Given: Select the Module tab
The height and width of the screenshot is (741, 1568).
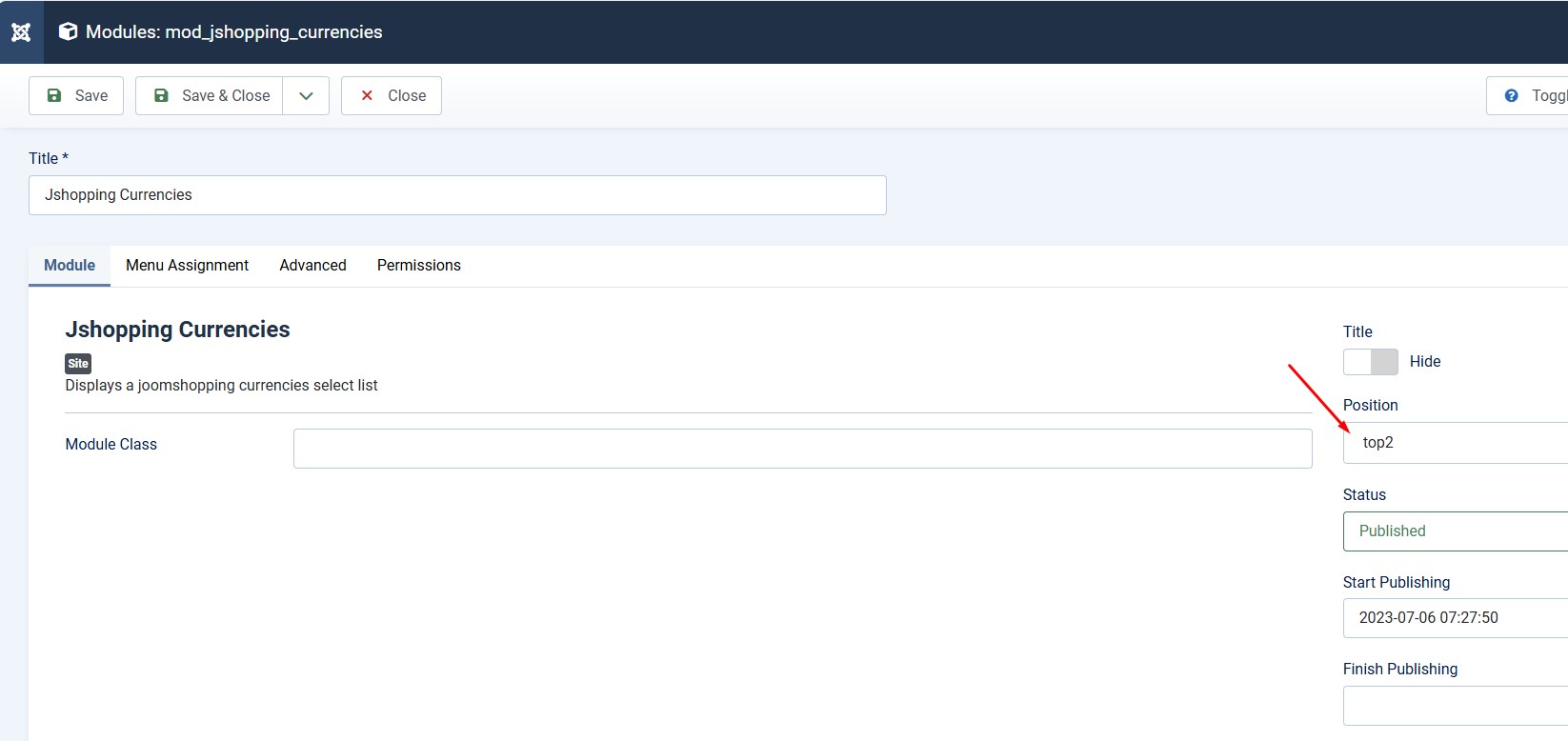Looking at the screenshot, I should click(x=70, y=266).
